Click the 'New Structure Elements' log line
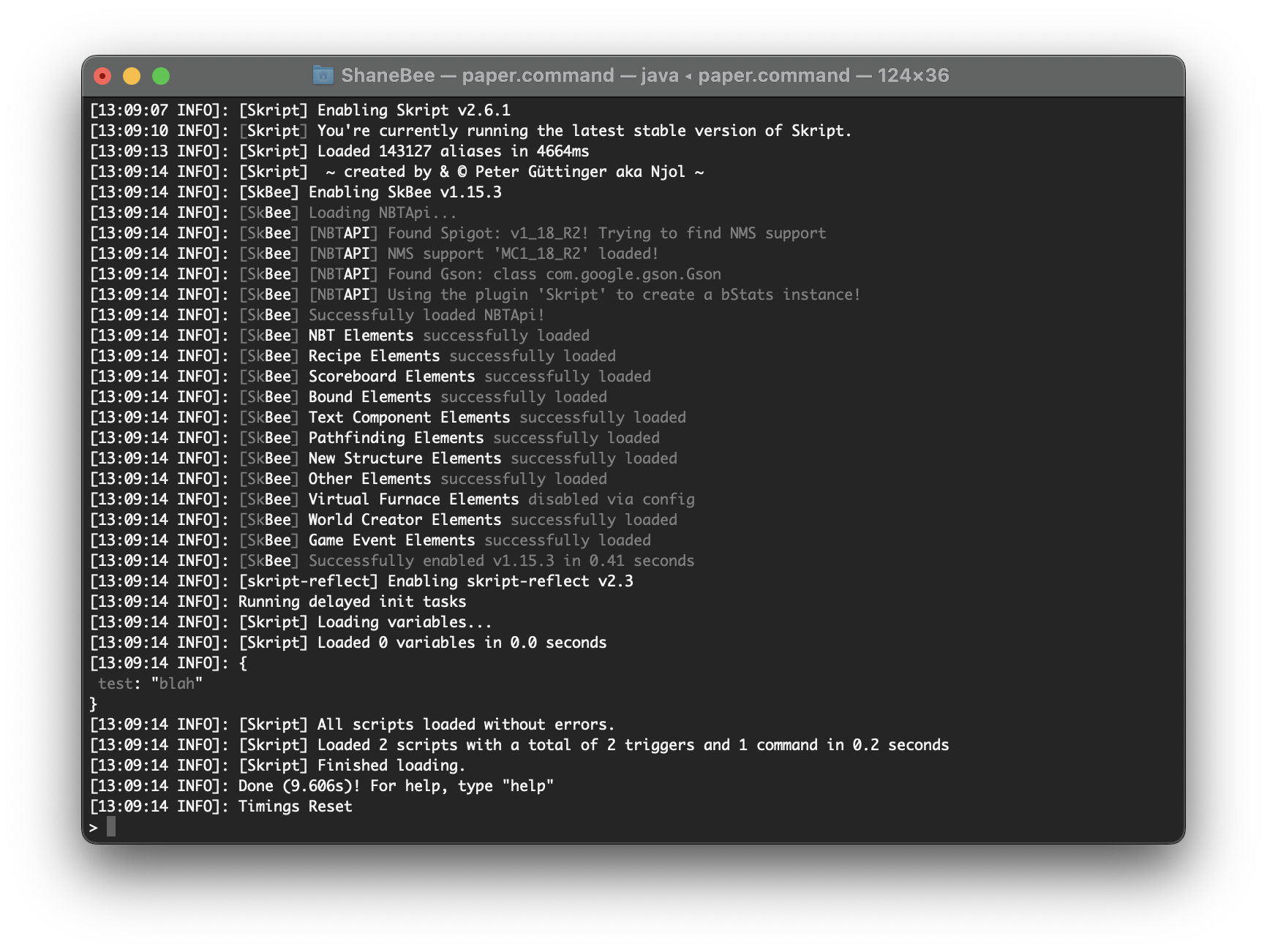The height and width of the screenshot is (952, 1267). (383, 458)
